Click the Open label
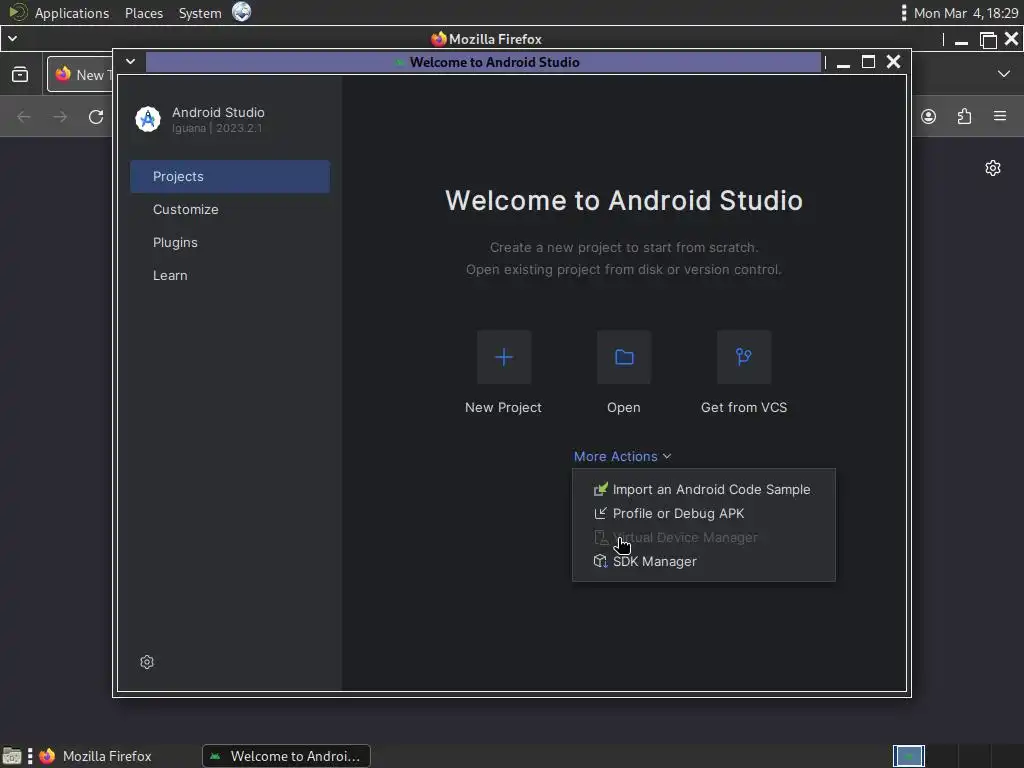Viewport: 1024px width, 768px height. (623, 407)
